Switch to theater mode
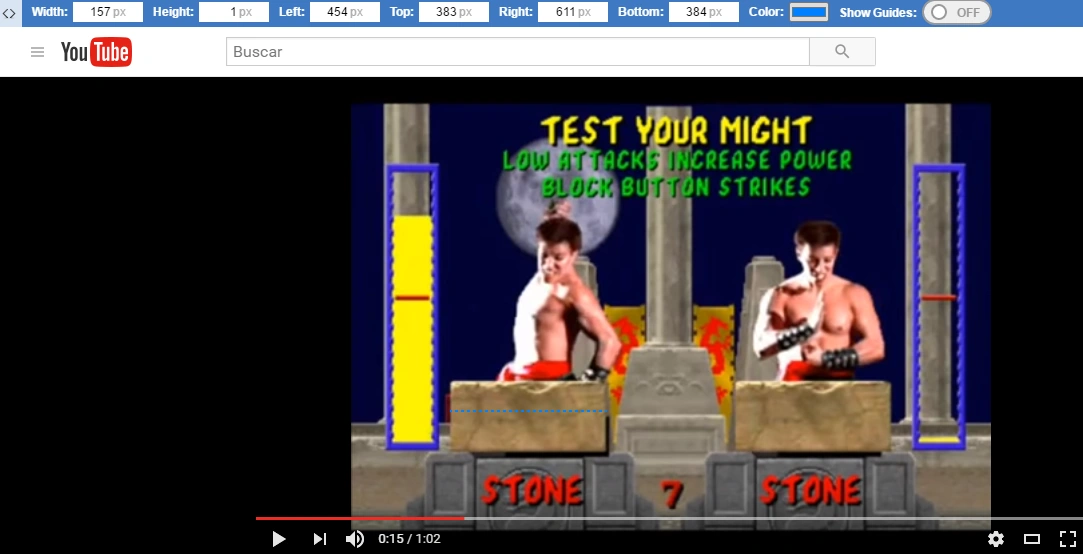 point(1032,539)
